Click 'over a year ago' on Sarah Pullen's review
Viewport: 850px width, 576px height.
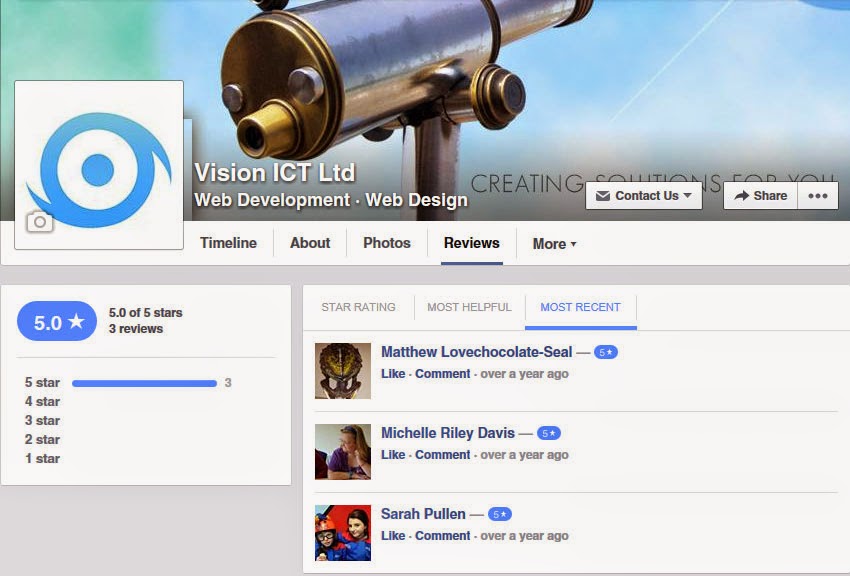click(524, 535)
